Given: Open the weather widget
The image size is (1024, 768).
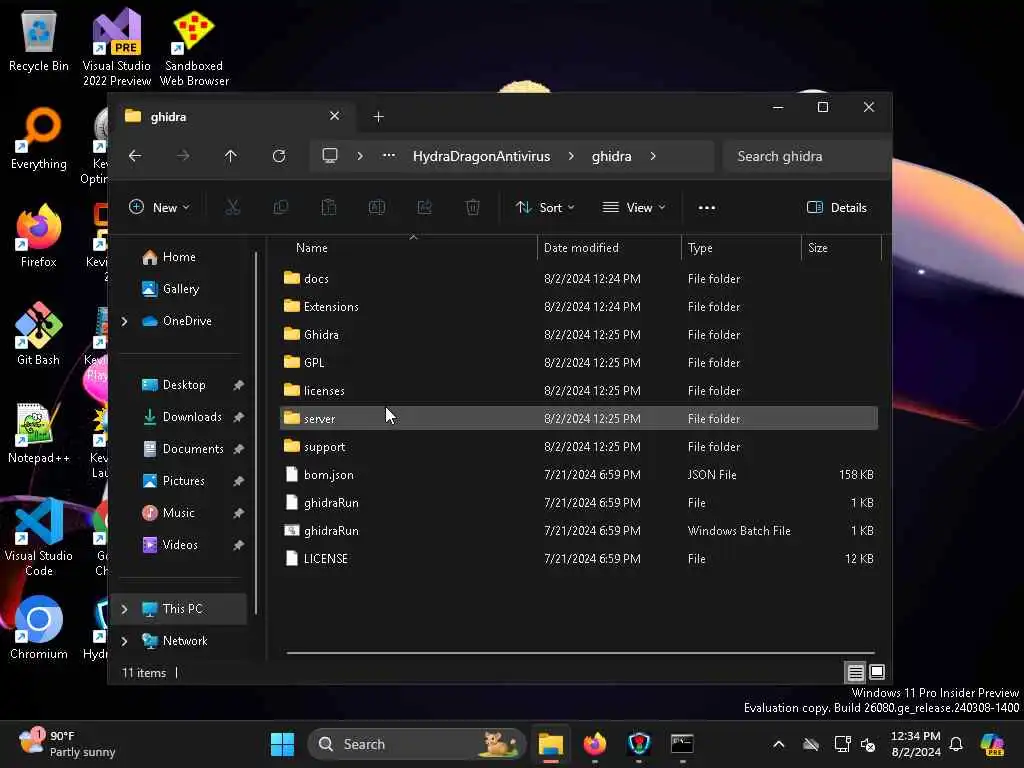Looking at the screenshot, I should (67, 744).
